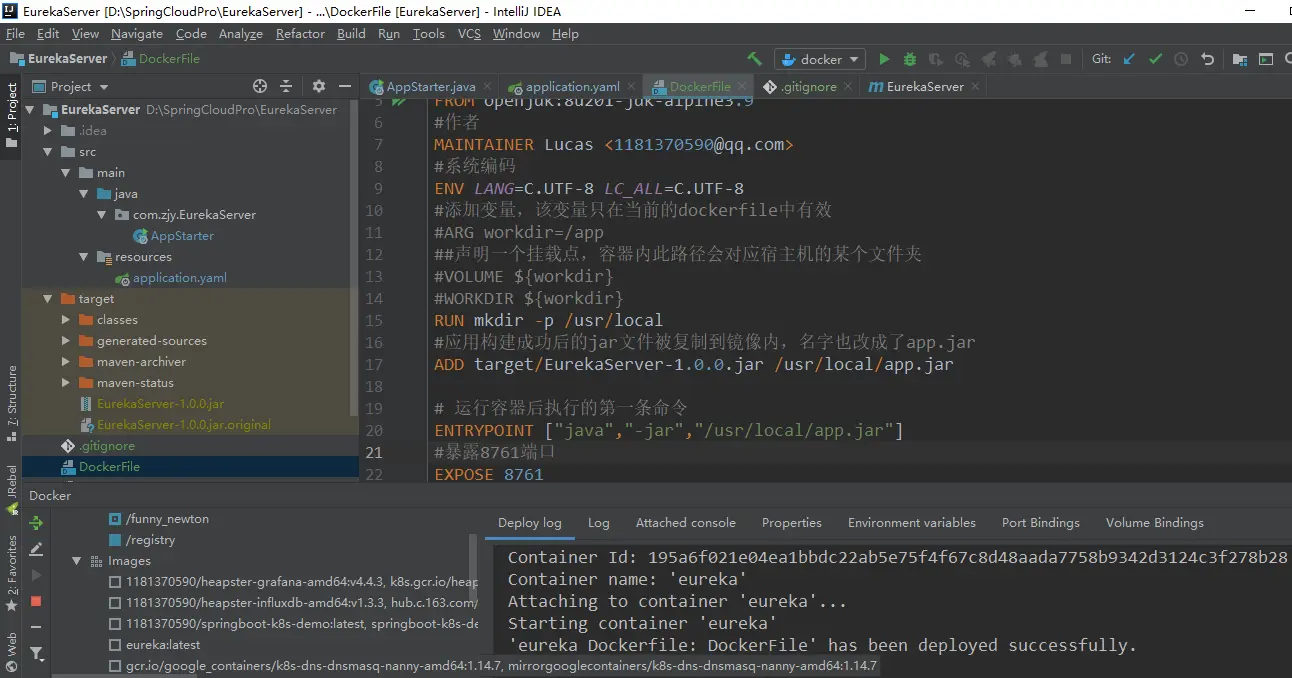Open the Project panel settings gear

[319, 86]
